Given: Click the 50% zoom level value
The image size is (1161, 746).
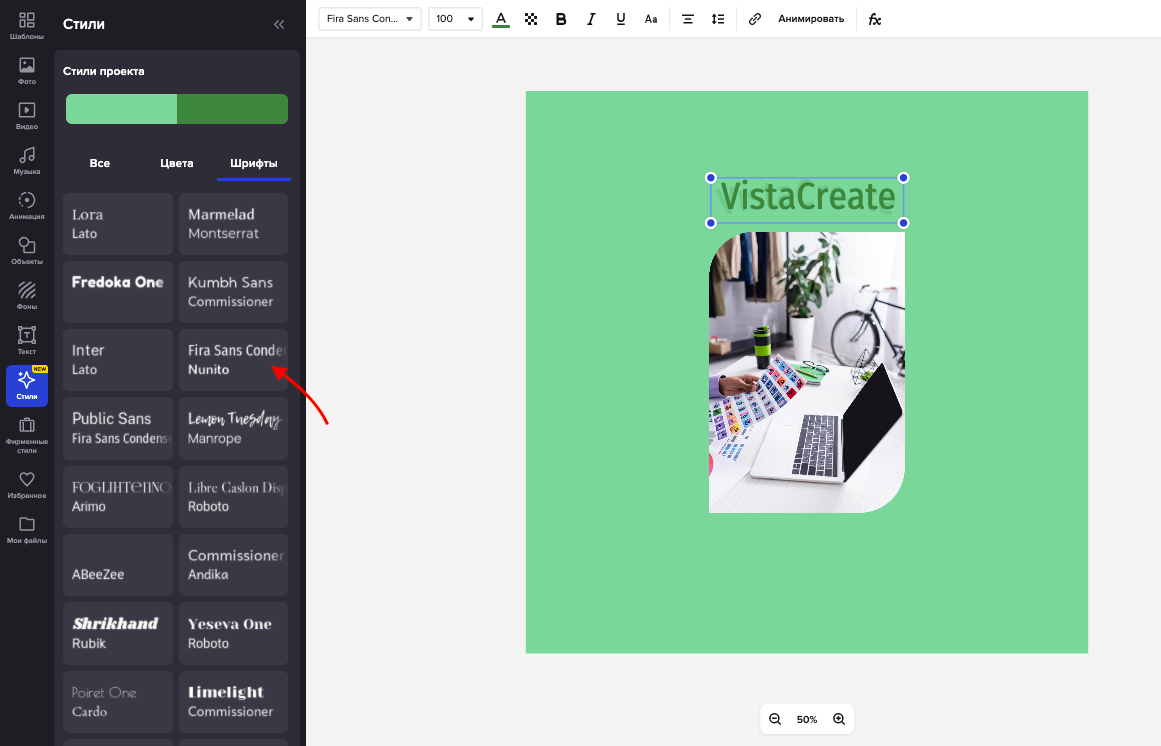Looking at the screenshot, I should 807,719.
